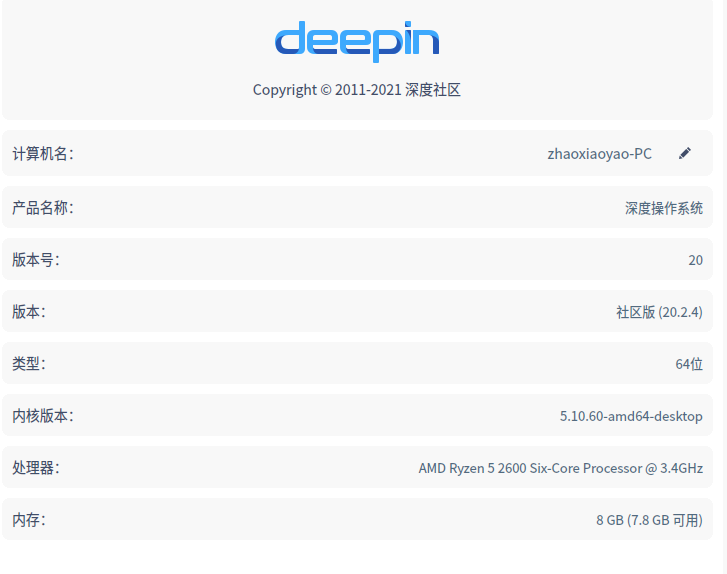
Task: Click the 版本号 label
Action: click(36, 260)
